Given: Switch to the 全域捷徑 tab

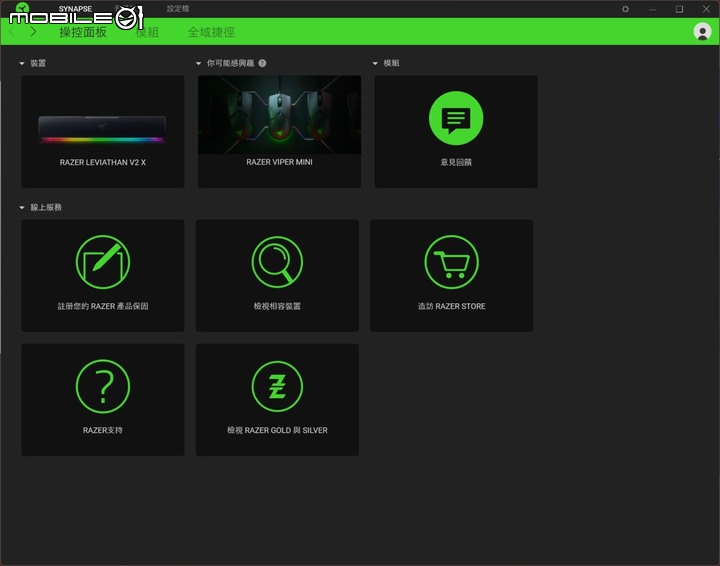Looking at the screenshot, I should pos(211,32).
